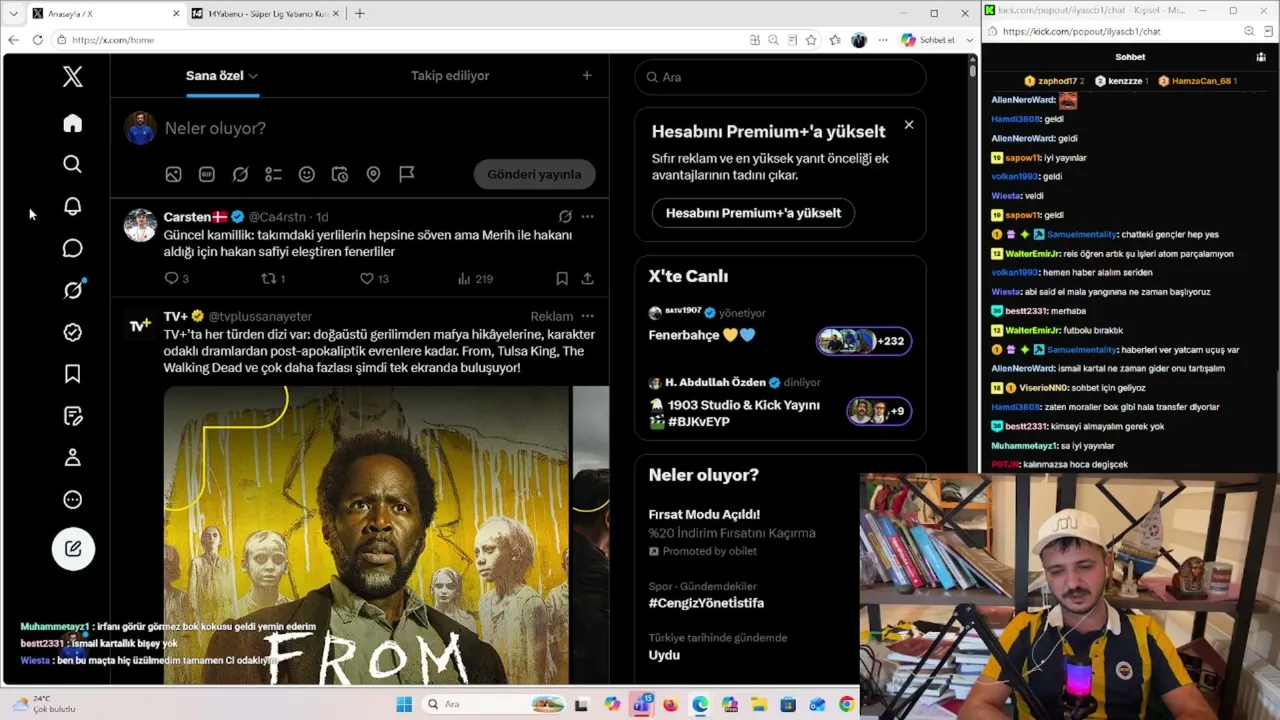
Task: Open Bookmarks in the X sidebar
Action: 73,374
